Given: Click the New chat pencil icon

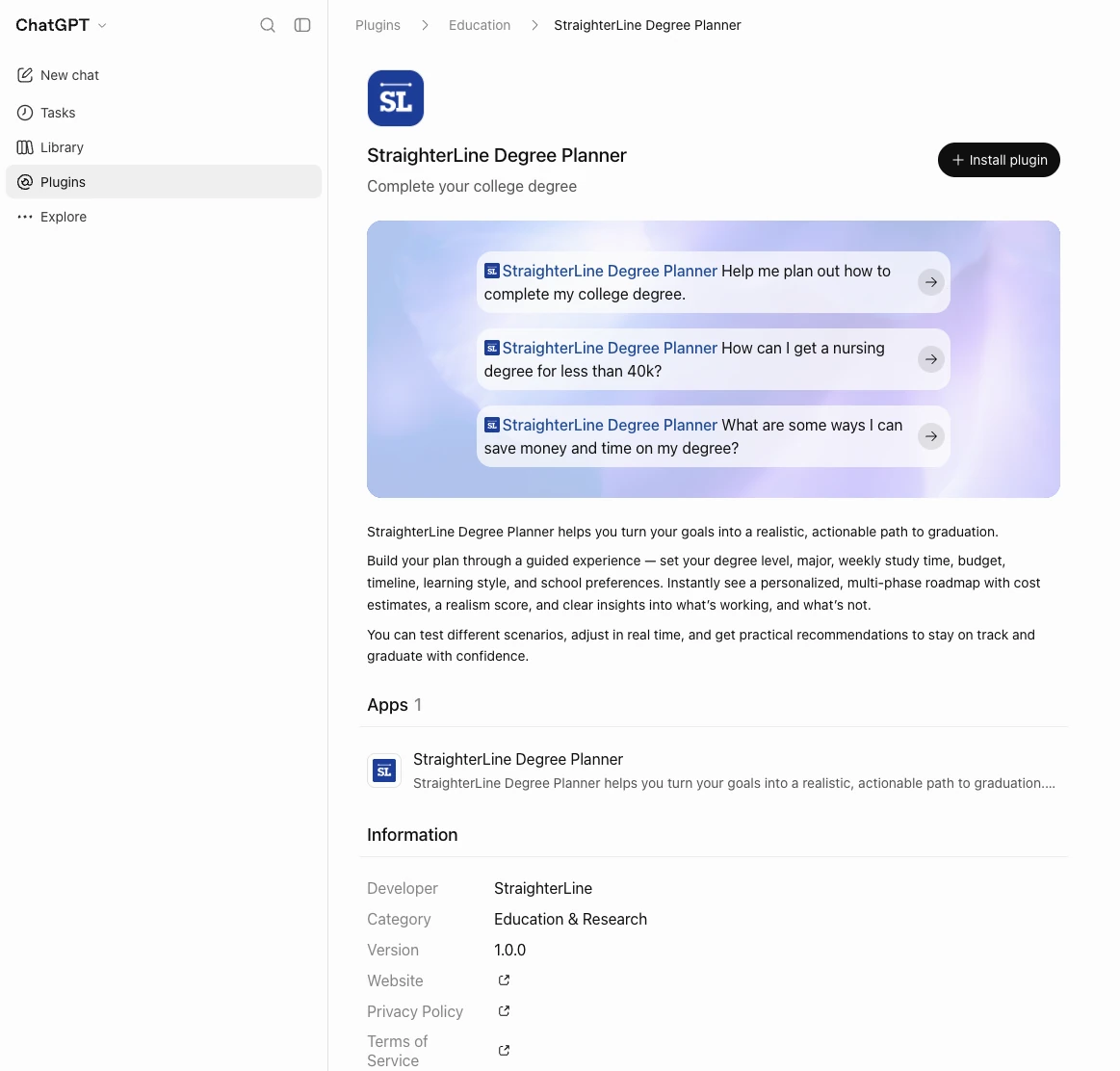Looking at the screenshot, I should (x=25, y=75).
